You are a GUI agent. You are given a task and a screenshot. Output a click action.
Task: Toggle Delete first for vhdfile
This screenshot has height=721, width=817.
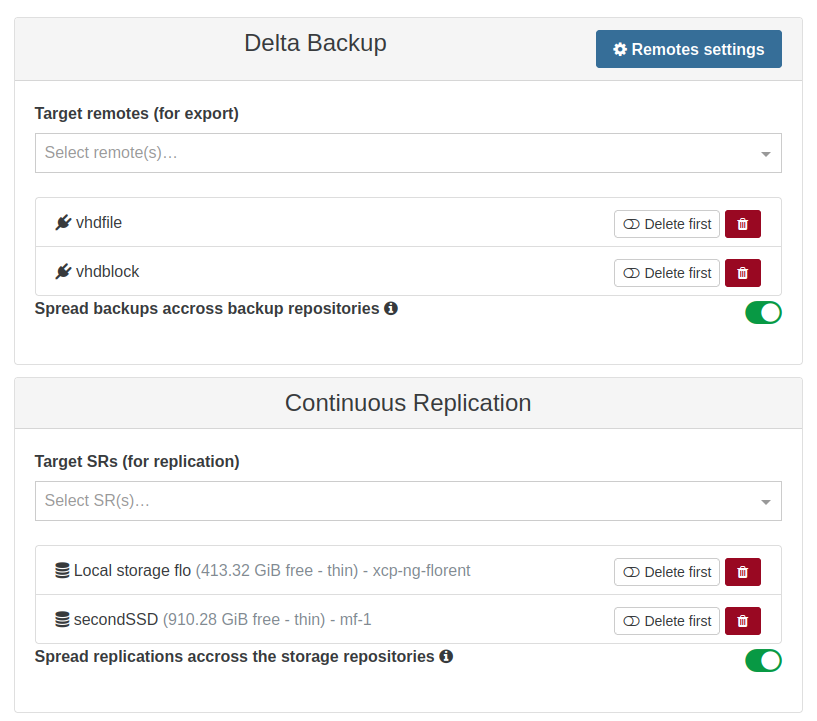click(666, 224)
